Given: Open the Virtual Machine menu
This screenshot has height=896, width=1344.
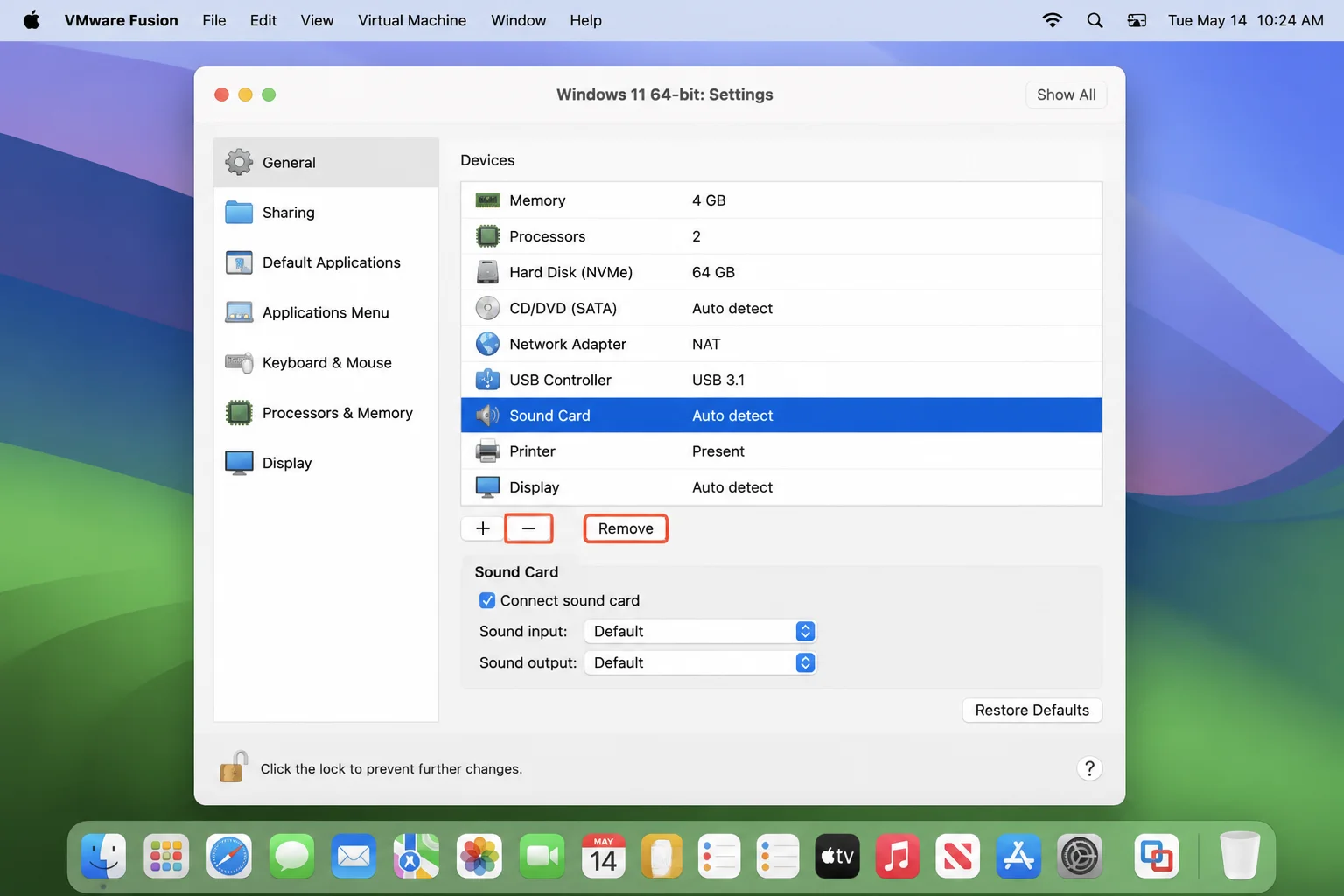Looking at the screenshot, I should [x=412, y=20].
